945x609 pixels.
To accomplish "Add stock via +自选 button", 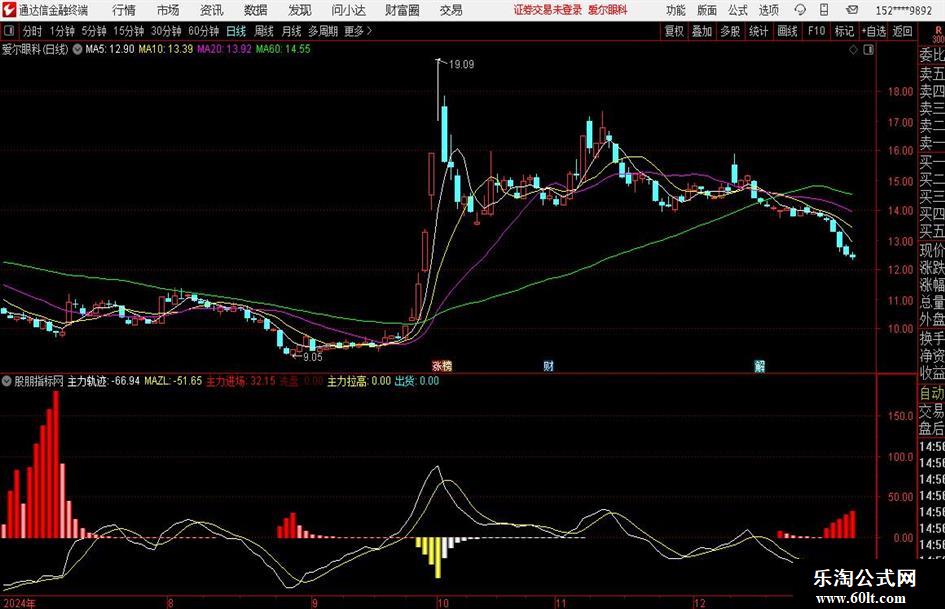I will click(873, 31).
